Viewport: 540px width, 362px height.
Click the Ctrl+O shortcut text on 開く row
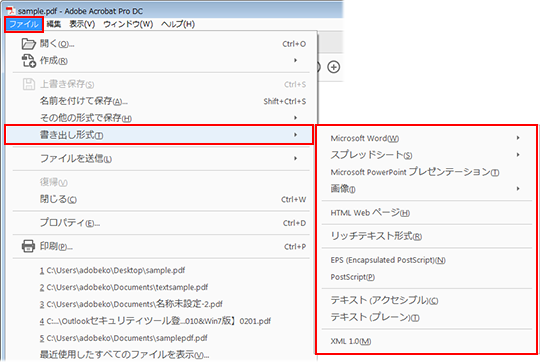294,44
